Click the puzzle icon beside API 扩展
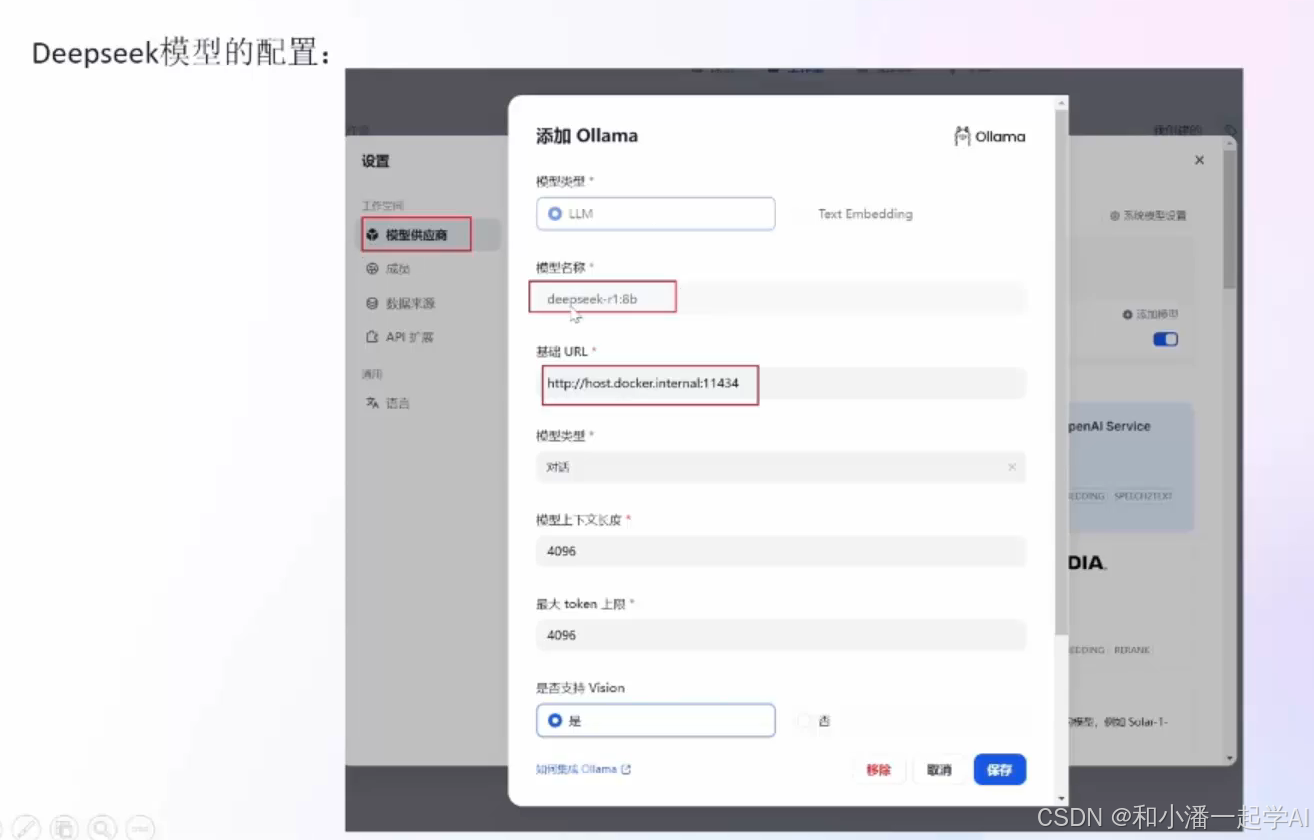 372,337
